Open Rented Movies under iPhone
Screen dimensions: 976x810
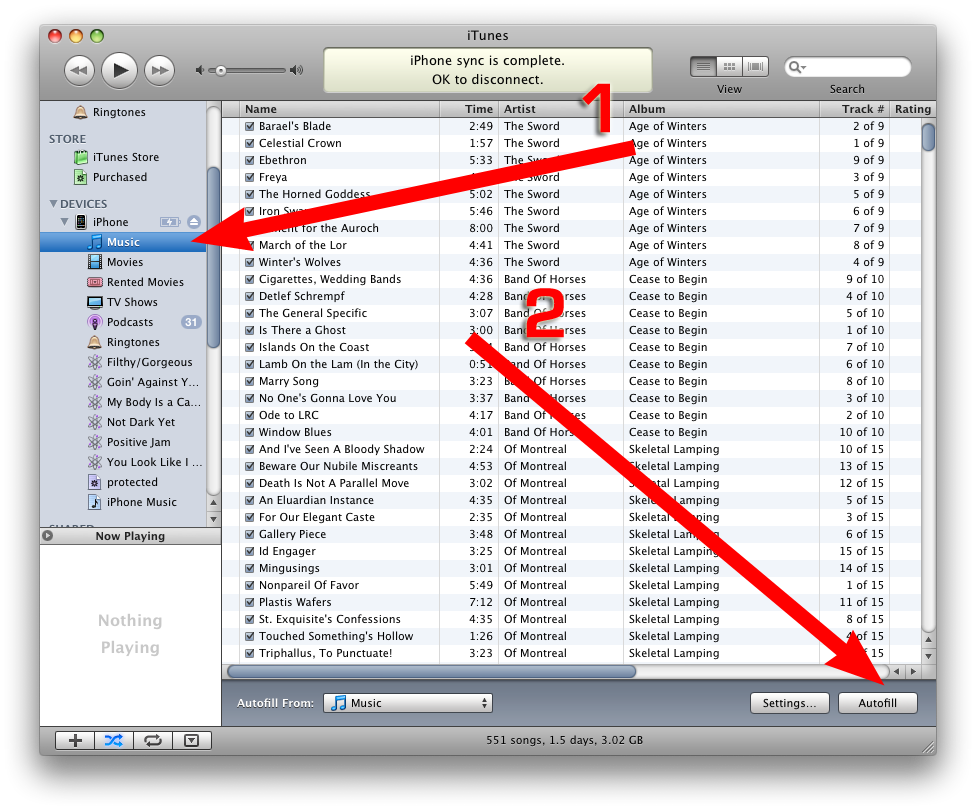coord(123,282)
